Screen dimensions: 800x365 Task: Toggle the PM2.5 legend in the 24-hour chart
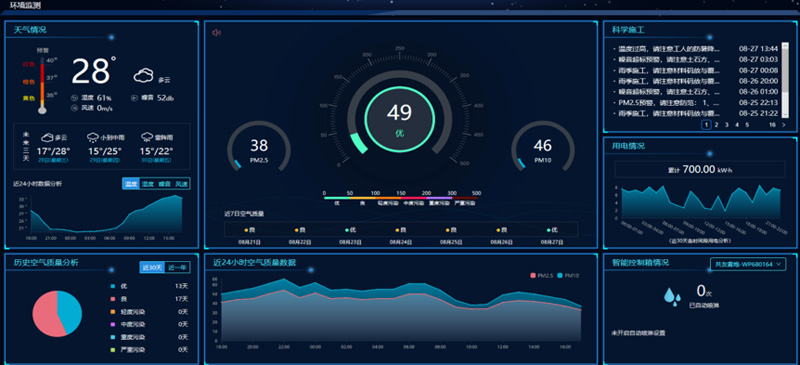(542, 275)
